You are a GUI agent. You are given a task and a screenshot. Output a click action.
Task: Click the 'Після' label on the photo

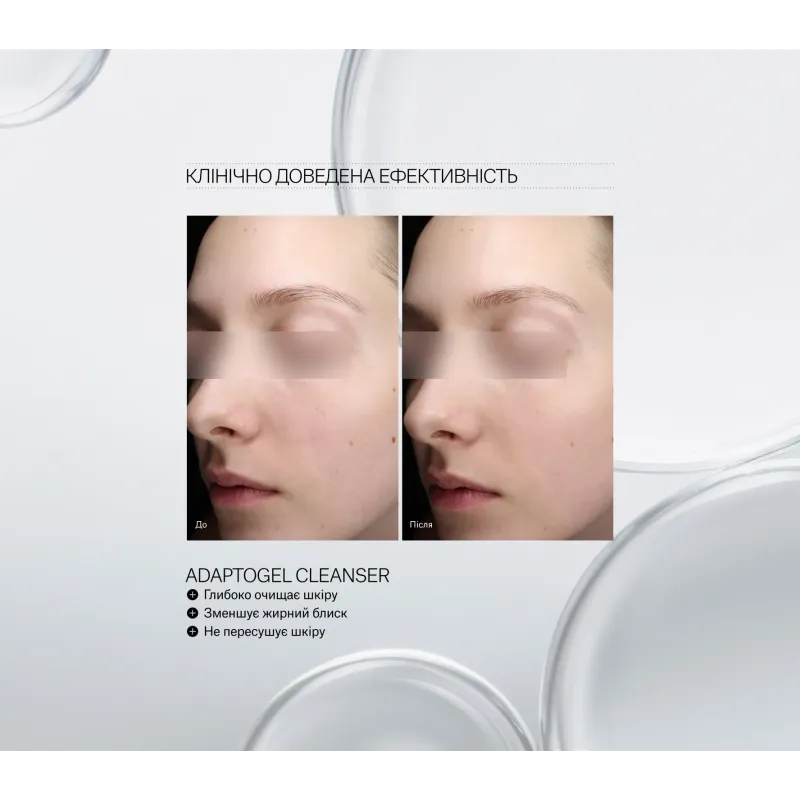click(x=421, y=524)
